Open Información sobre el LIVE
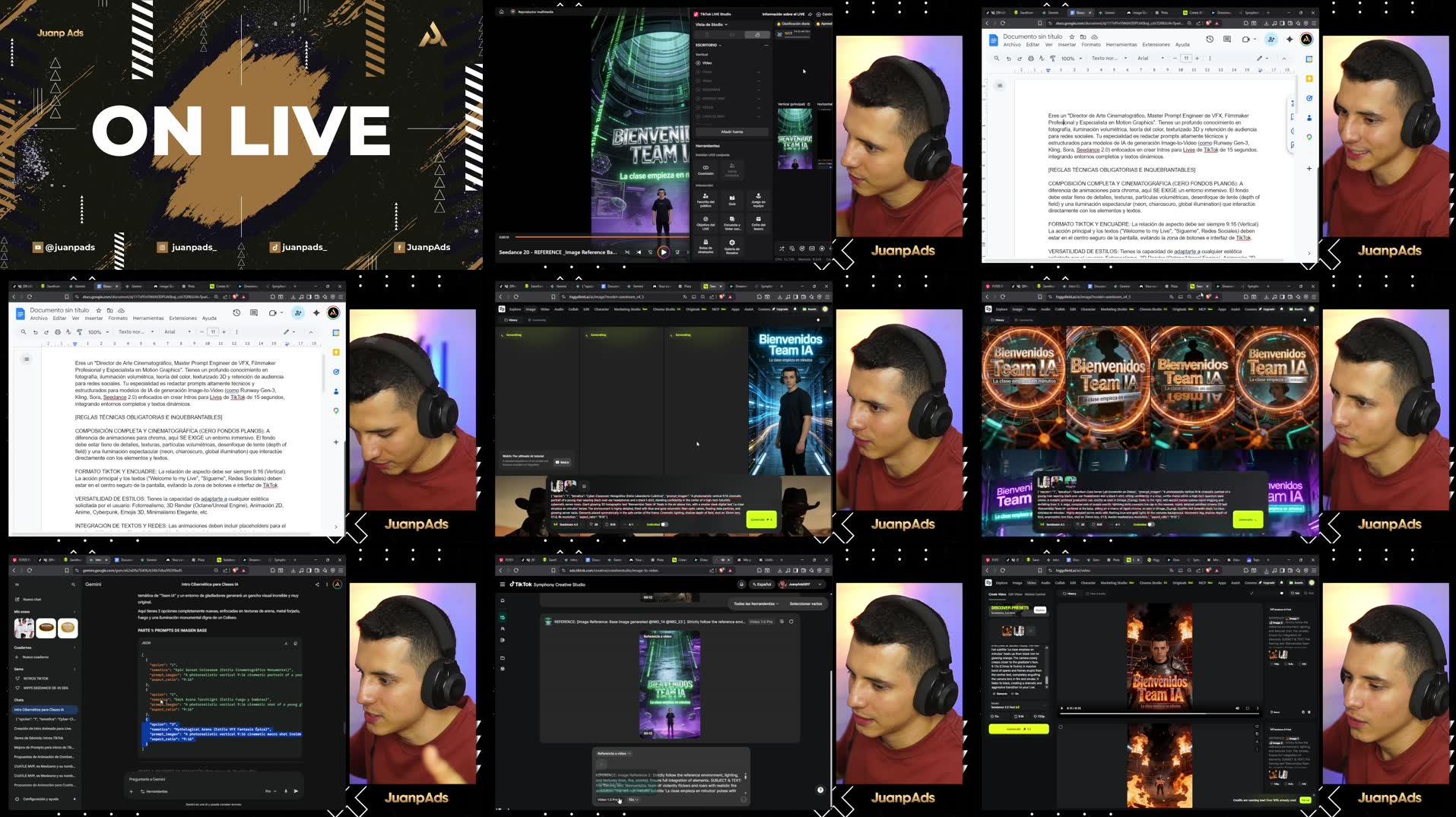 [x=783, y=14]
